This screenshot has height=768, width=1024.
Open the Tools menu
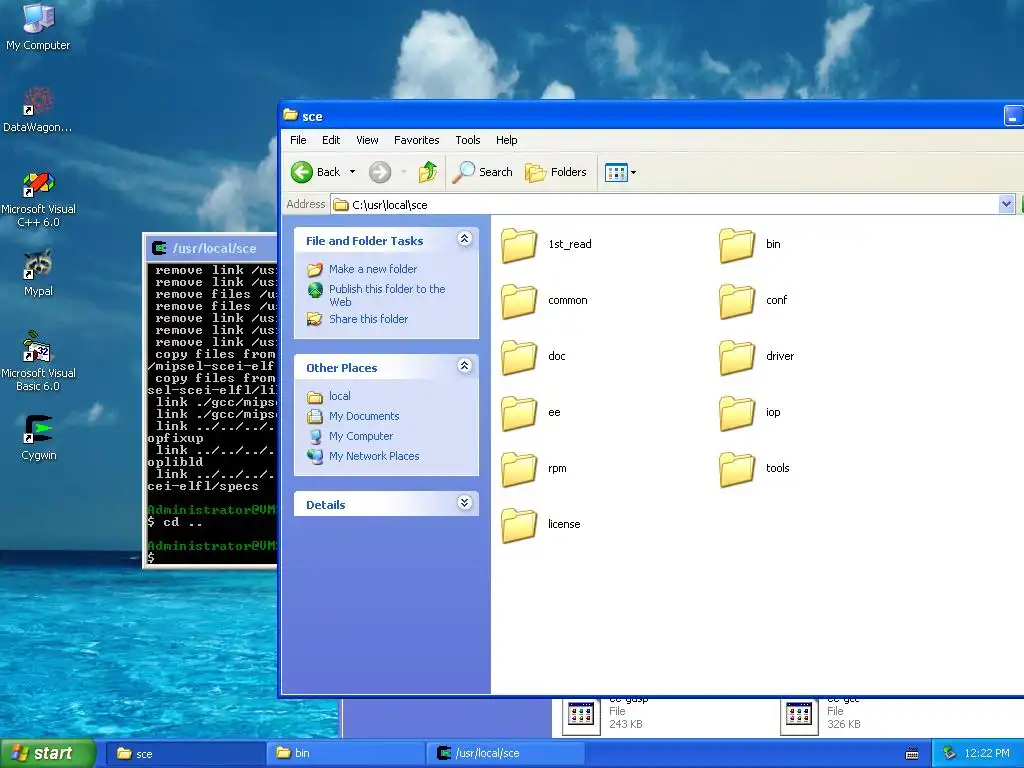pyautogui.click(x=468, y=140)
